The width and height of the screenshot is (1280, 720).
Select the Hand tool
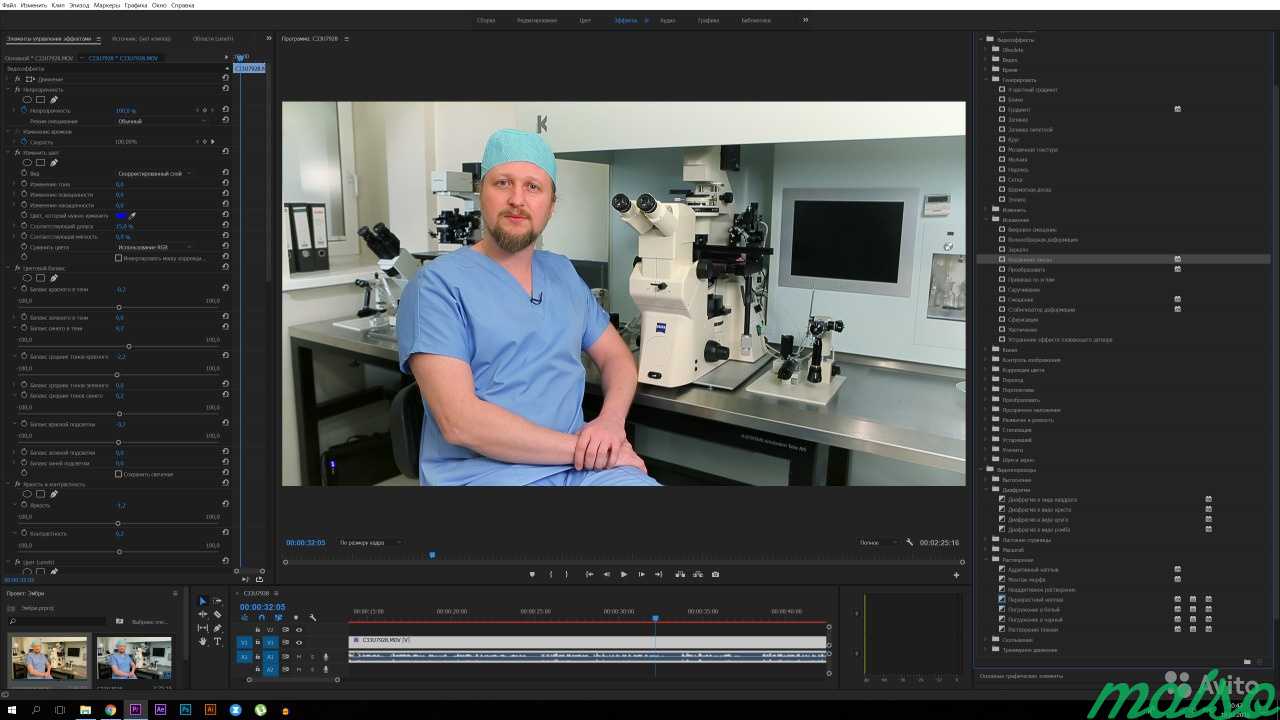203,641
